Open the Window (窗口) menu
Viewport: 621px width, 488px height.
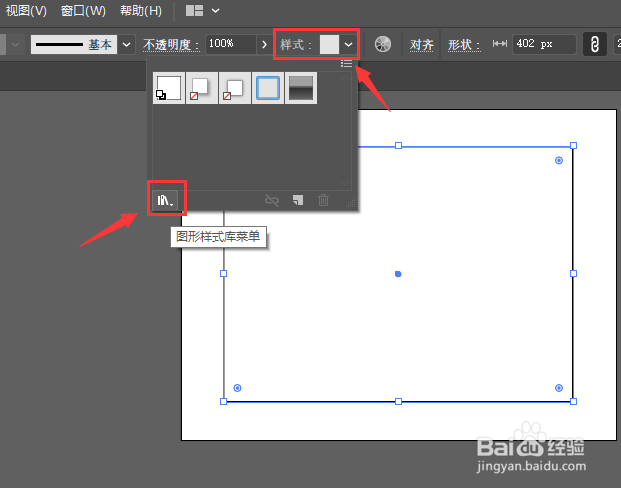point(83,11)
